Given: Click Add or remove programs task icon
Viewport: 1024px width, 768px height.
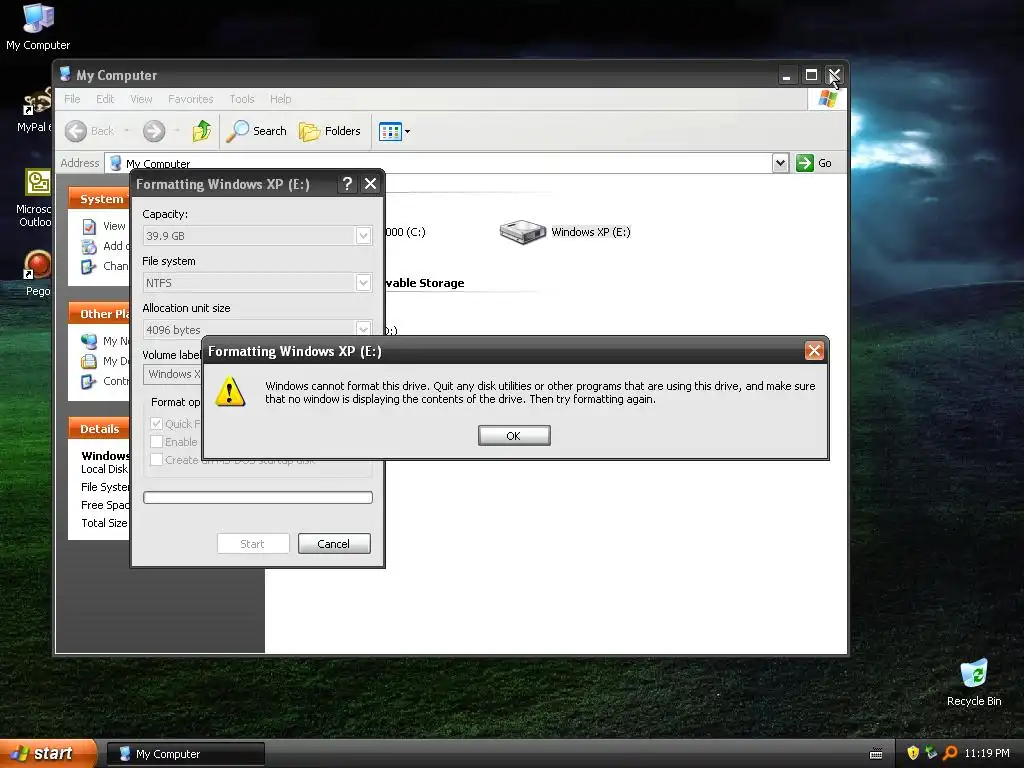Looking at the screenshot, I should click(89, 246).
